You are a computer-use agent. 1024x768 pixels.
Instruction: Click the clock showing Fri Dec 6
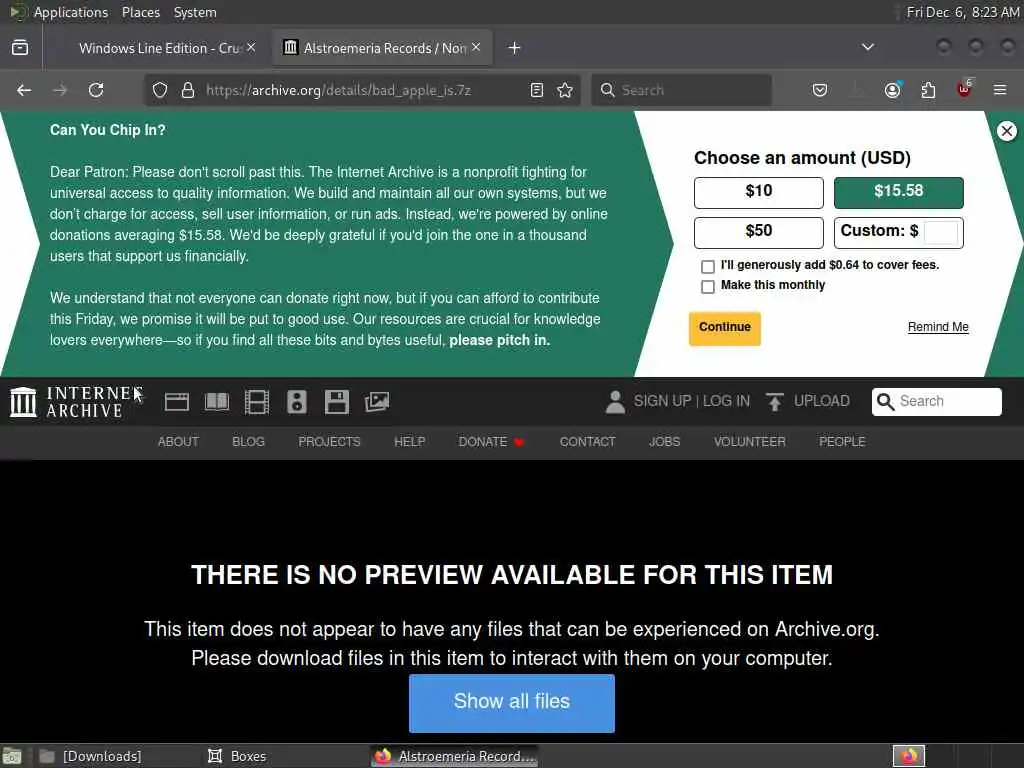pos(963,12)
